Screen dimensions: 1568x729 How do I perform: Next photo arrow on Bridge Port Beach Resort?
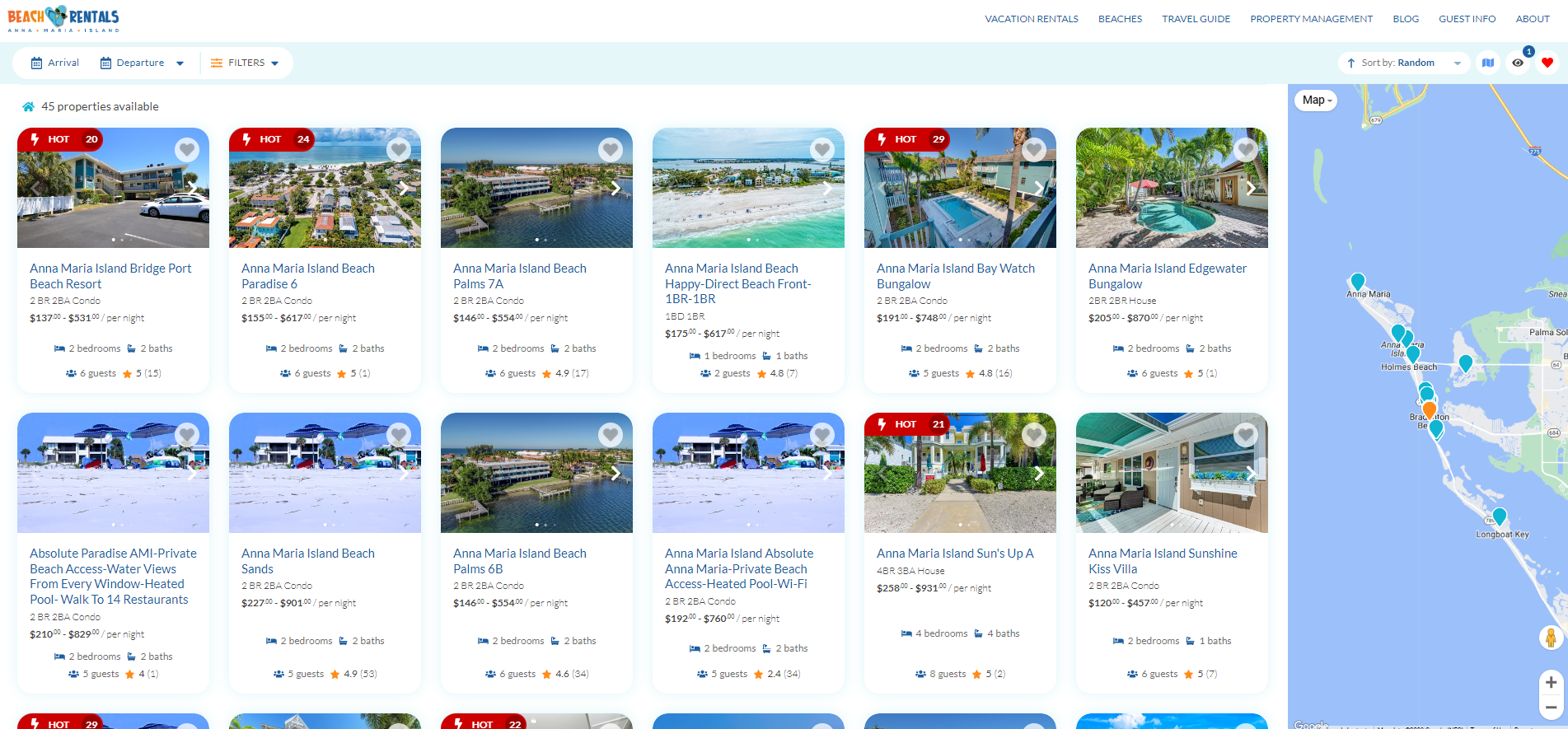(x=192, y=188)
